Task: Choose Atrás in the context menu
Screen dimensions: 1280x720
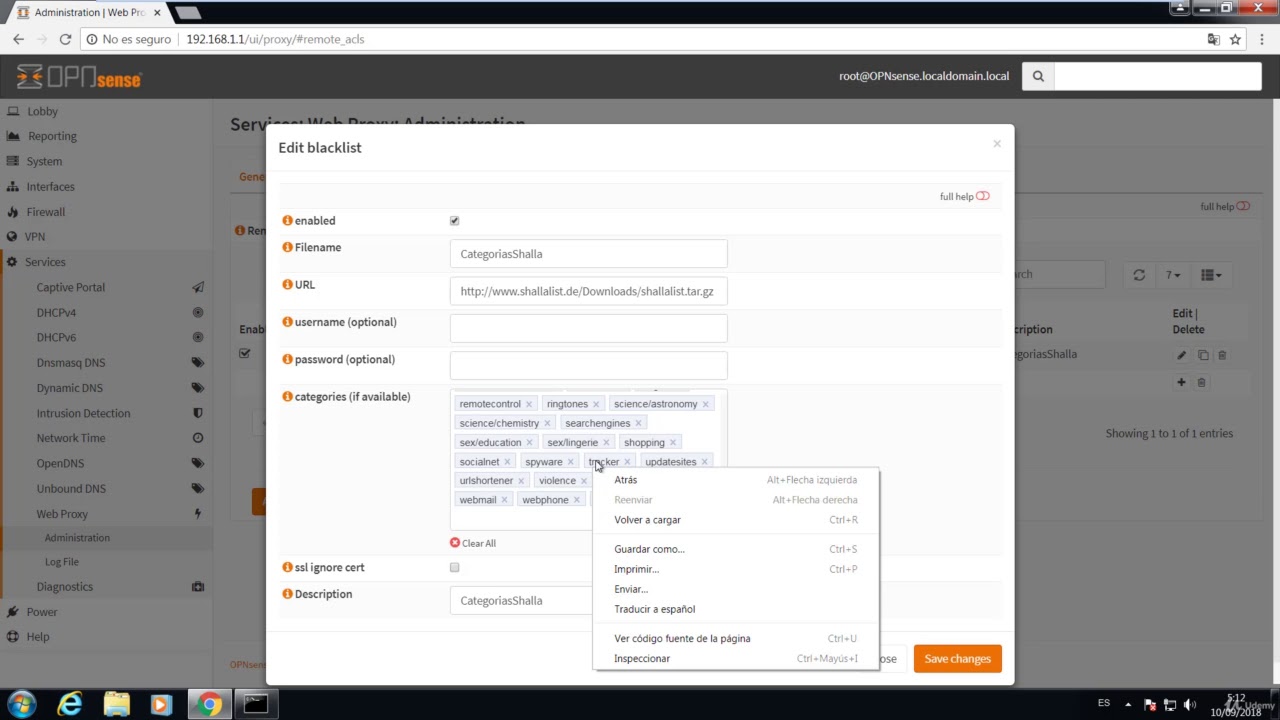Action: [x=736, y=480]
